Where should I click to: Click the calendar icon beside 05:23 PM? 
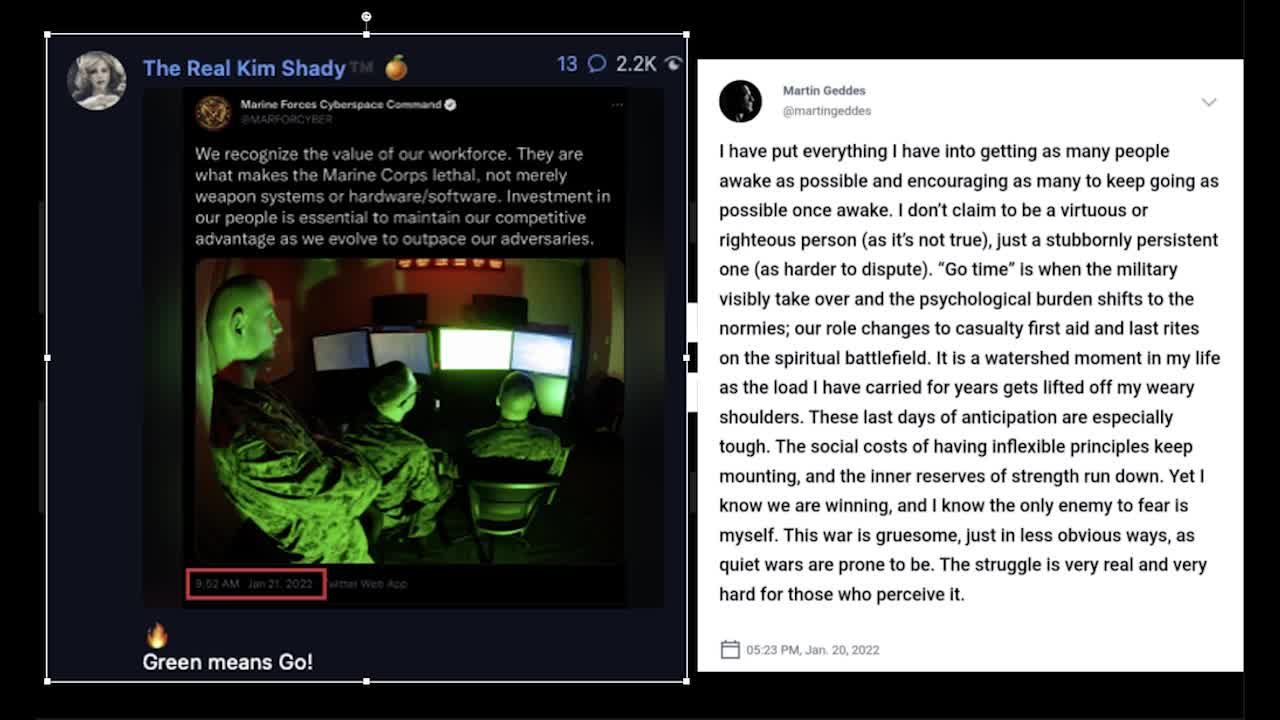point(730,650)
